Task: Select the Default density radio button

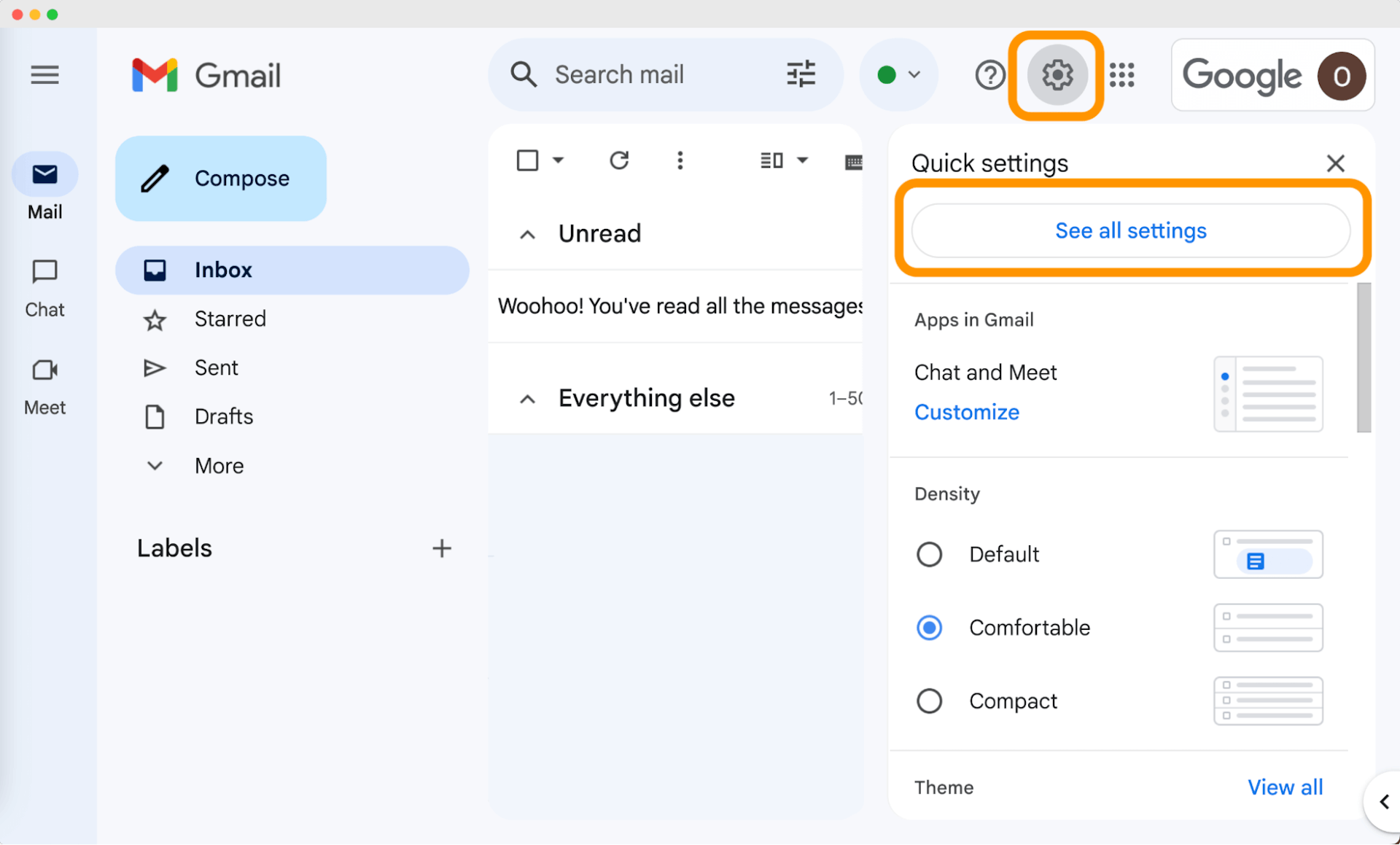Action: click(928, 554)
